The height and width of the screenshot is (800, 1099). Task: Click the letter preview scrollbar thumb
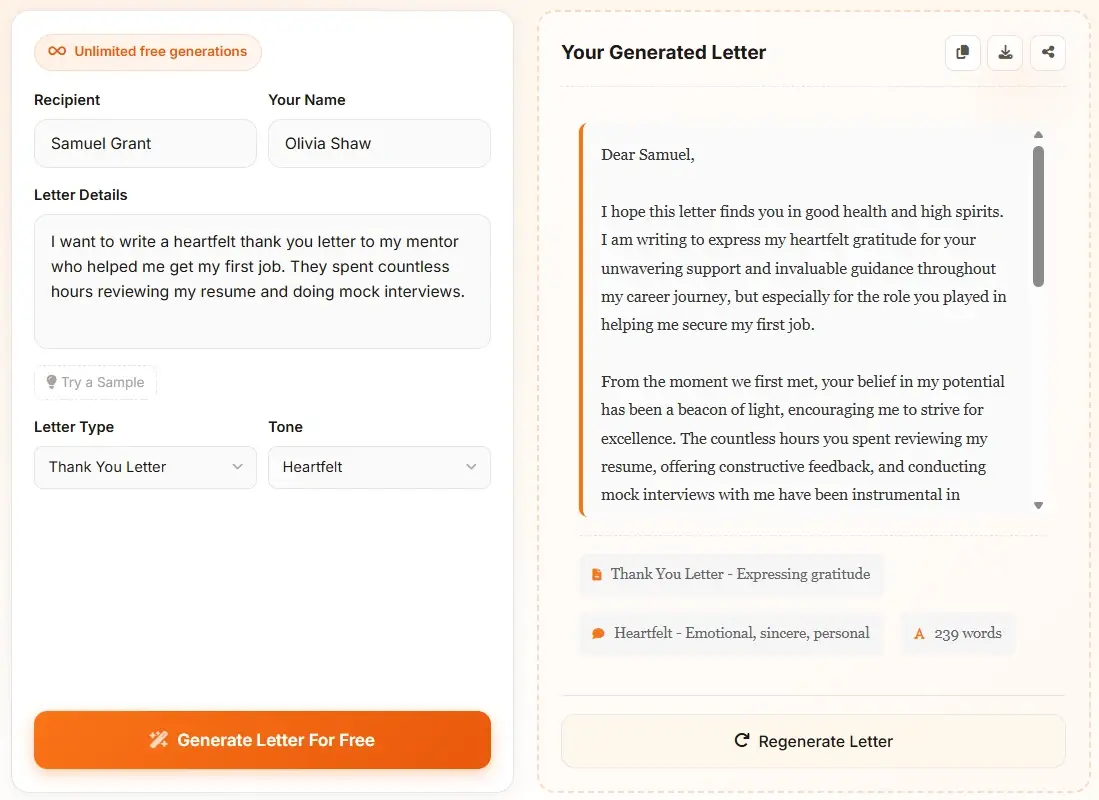pos(1038,216)
